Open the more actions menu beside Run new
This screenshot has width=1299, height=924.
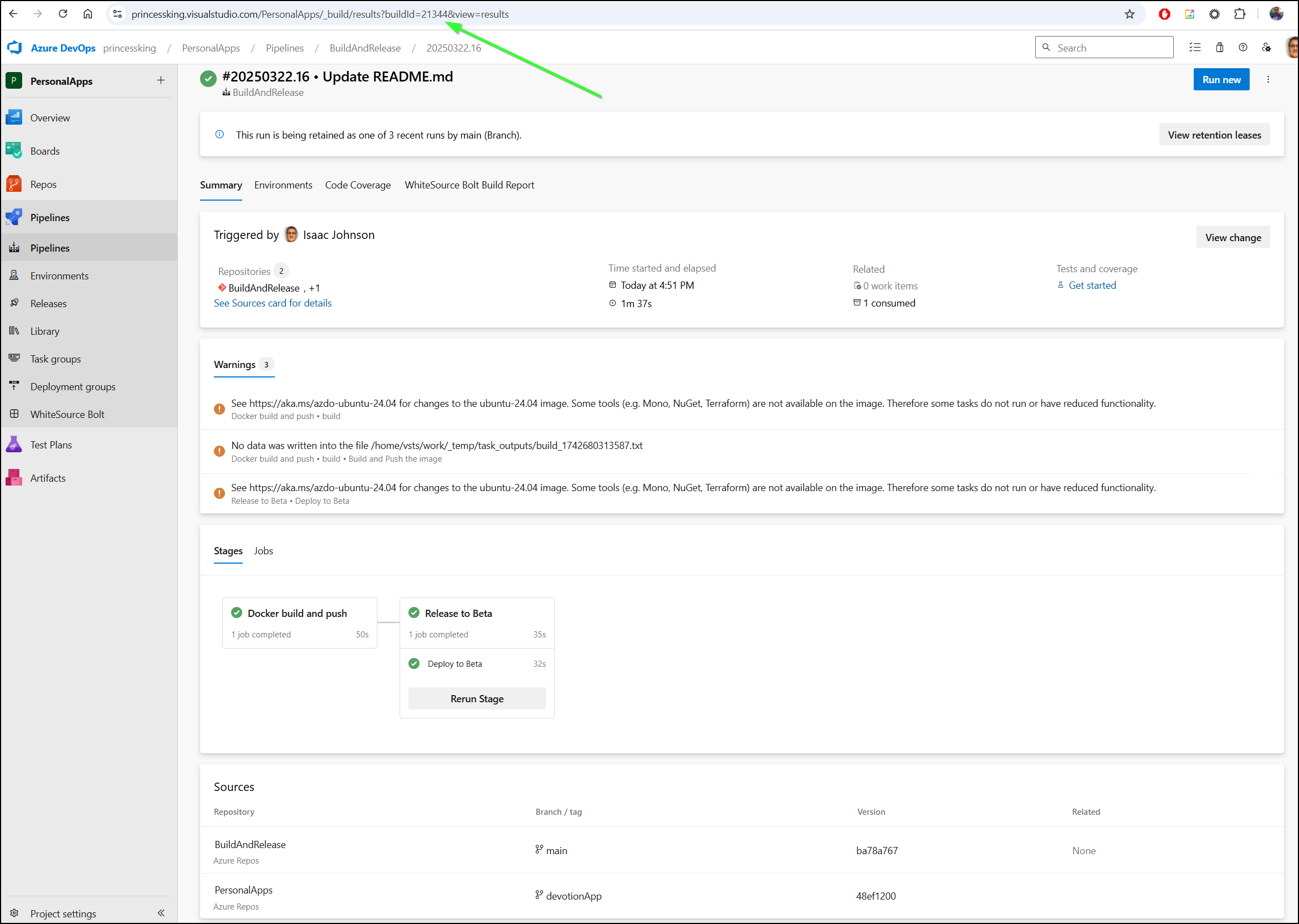(x=1268, y=80)
